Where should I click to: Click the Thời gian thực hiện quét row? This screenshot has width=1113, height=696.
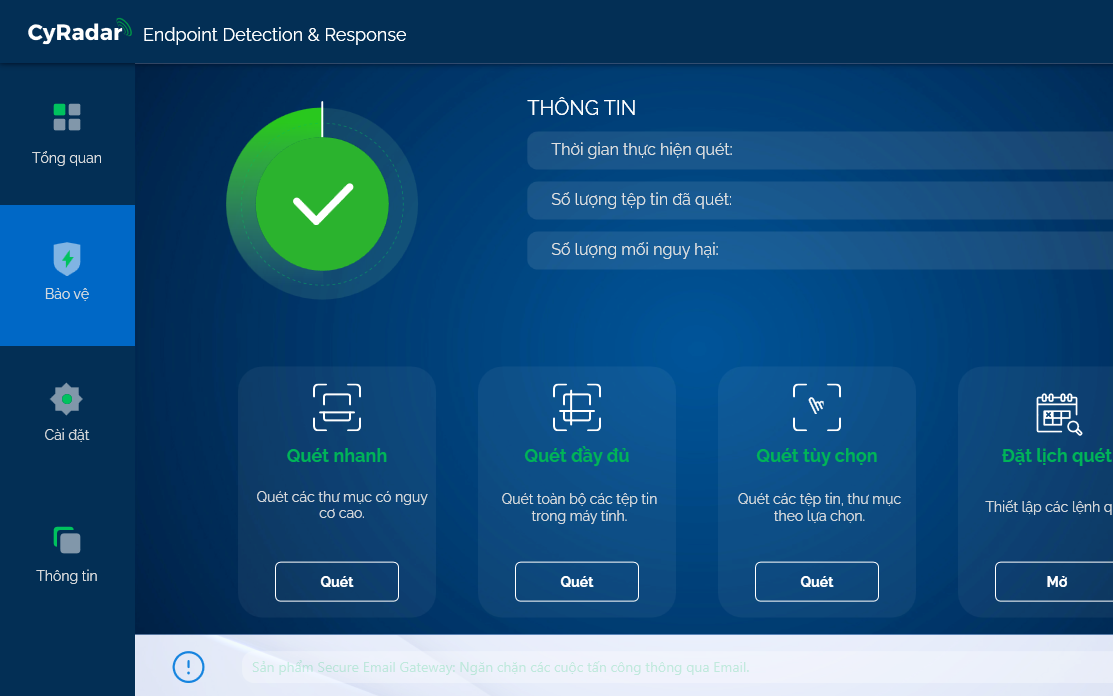pos(820,150)
